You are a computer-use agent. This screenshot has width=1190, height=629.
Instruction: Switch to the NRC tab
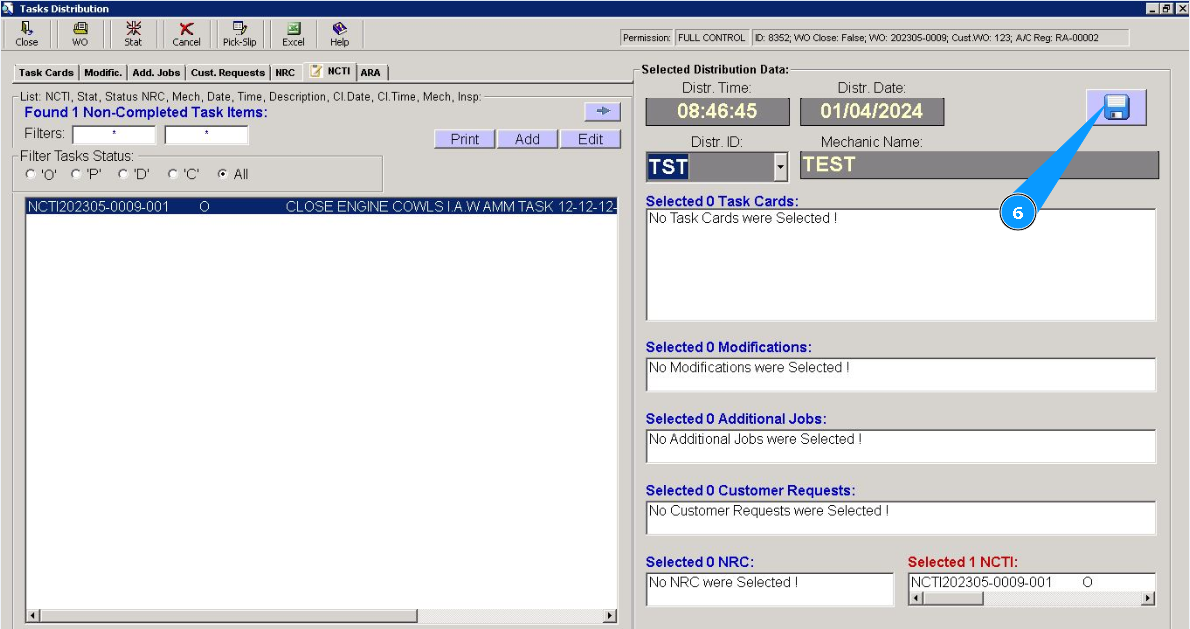coord(285,73)
